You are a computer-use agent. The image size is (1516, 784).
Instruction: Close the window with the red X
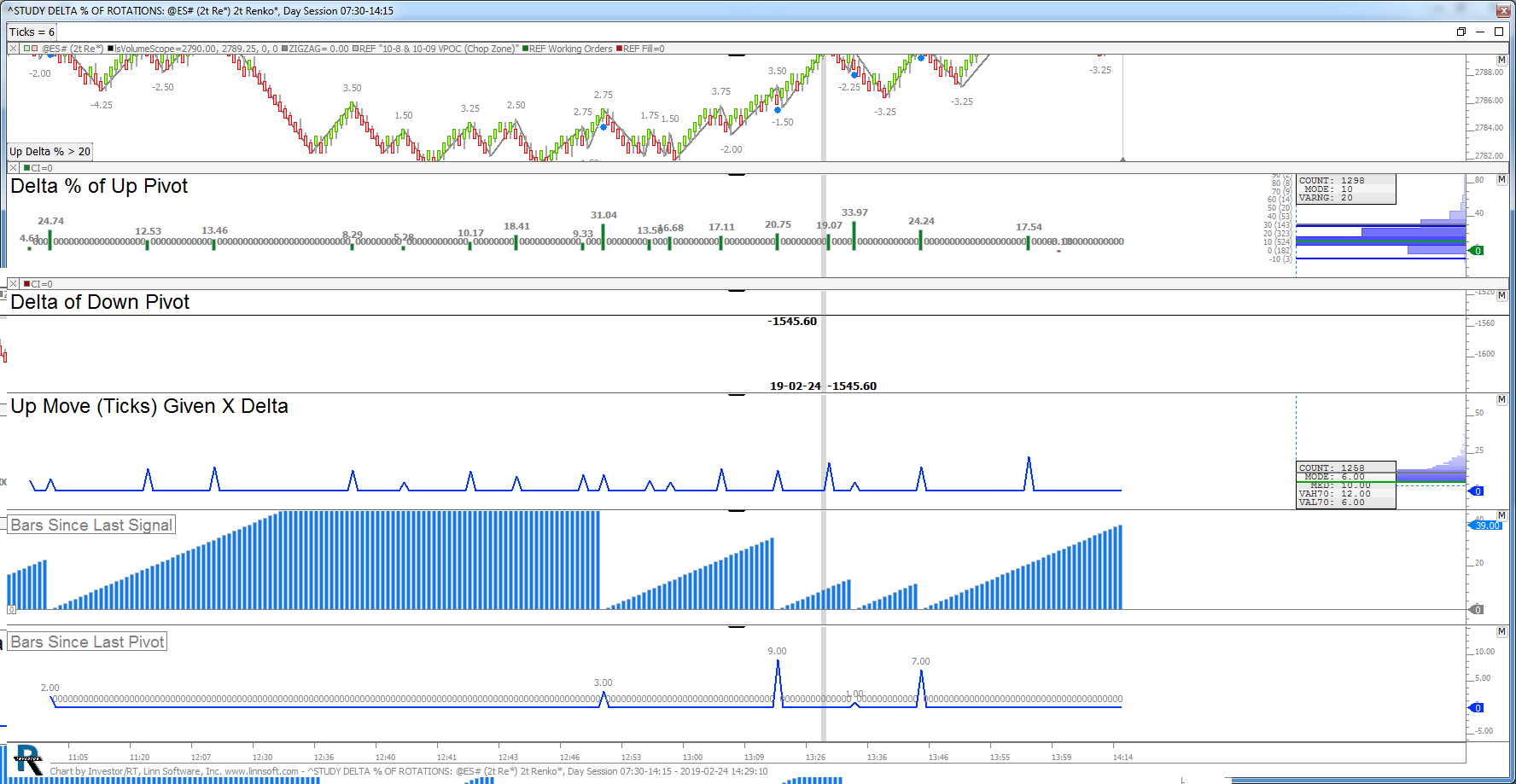coord(1503,10)
